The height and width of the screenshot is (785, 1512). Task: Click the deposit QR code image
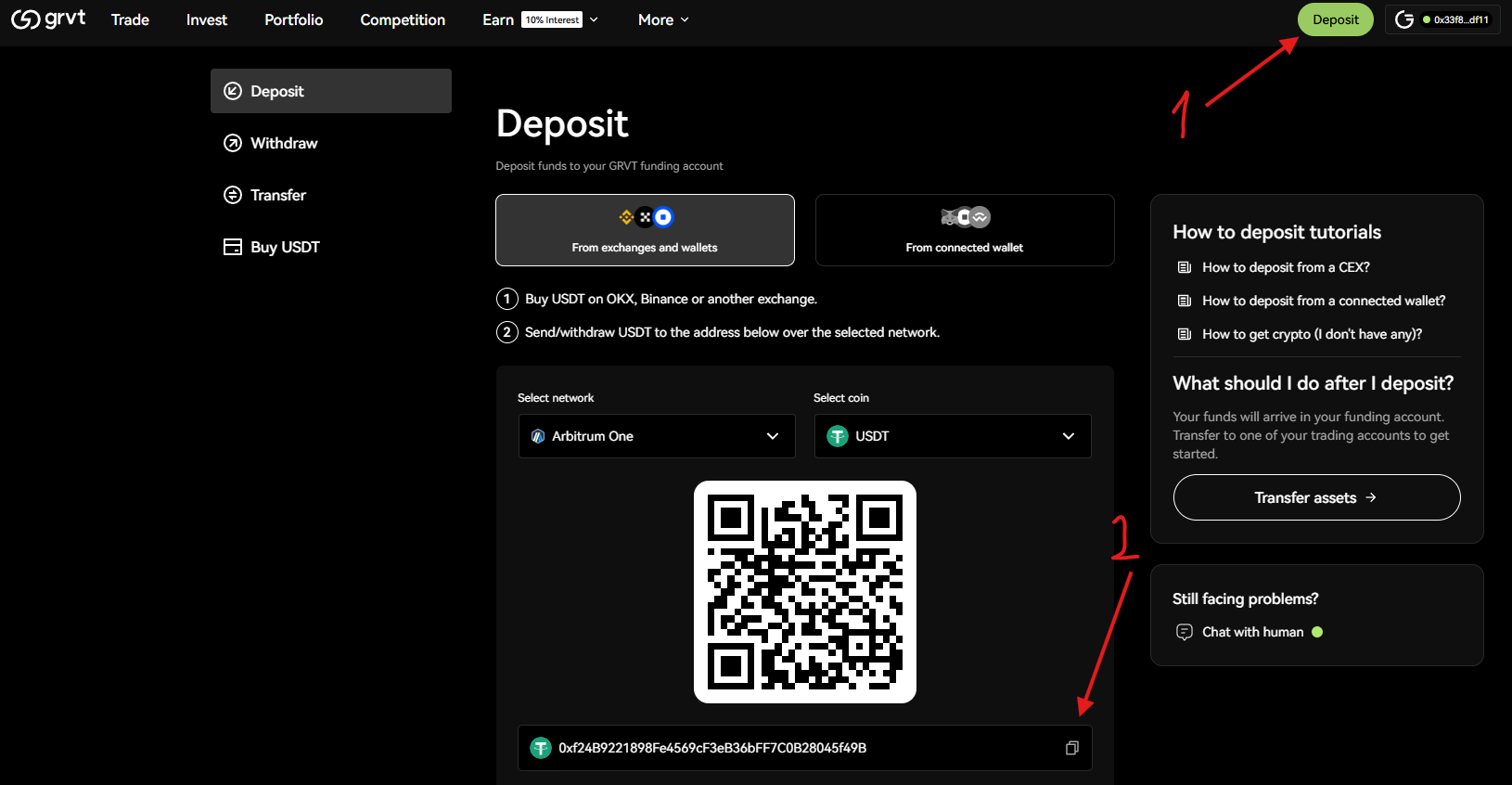click(x=805, y=592)
